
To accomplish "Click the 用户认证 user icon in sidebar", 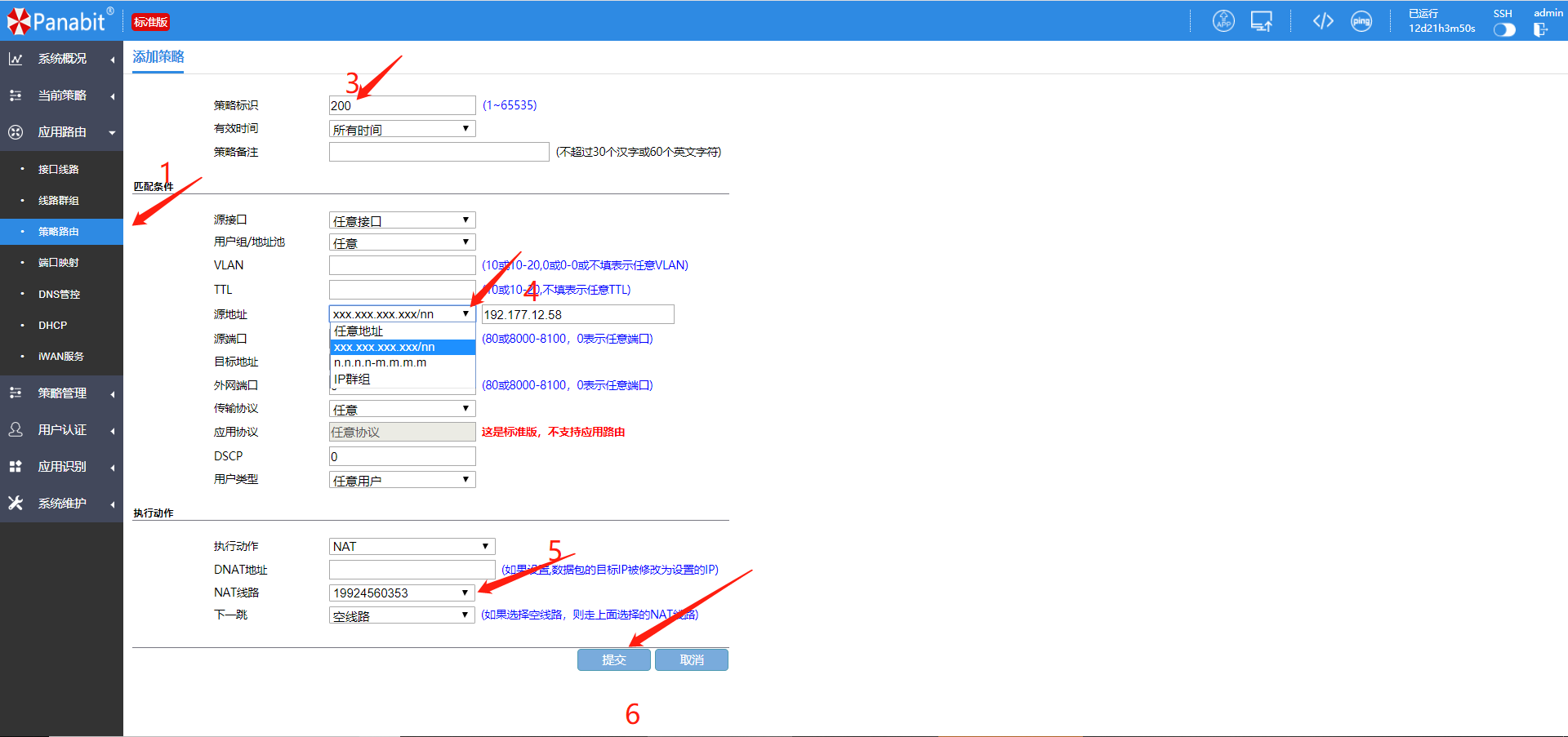I will [16, 430].
